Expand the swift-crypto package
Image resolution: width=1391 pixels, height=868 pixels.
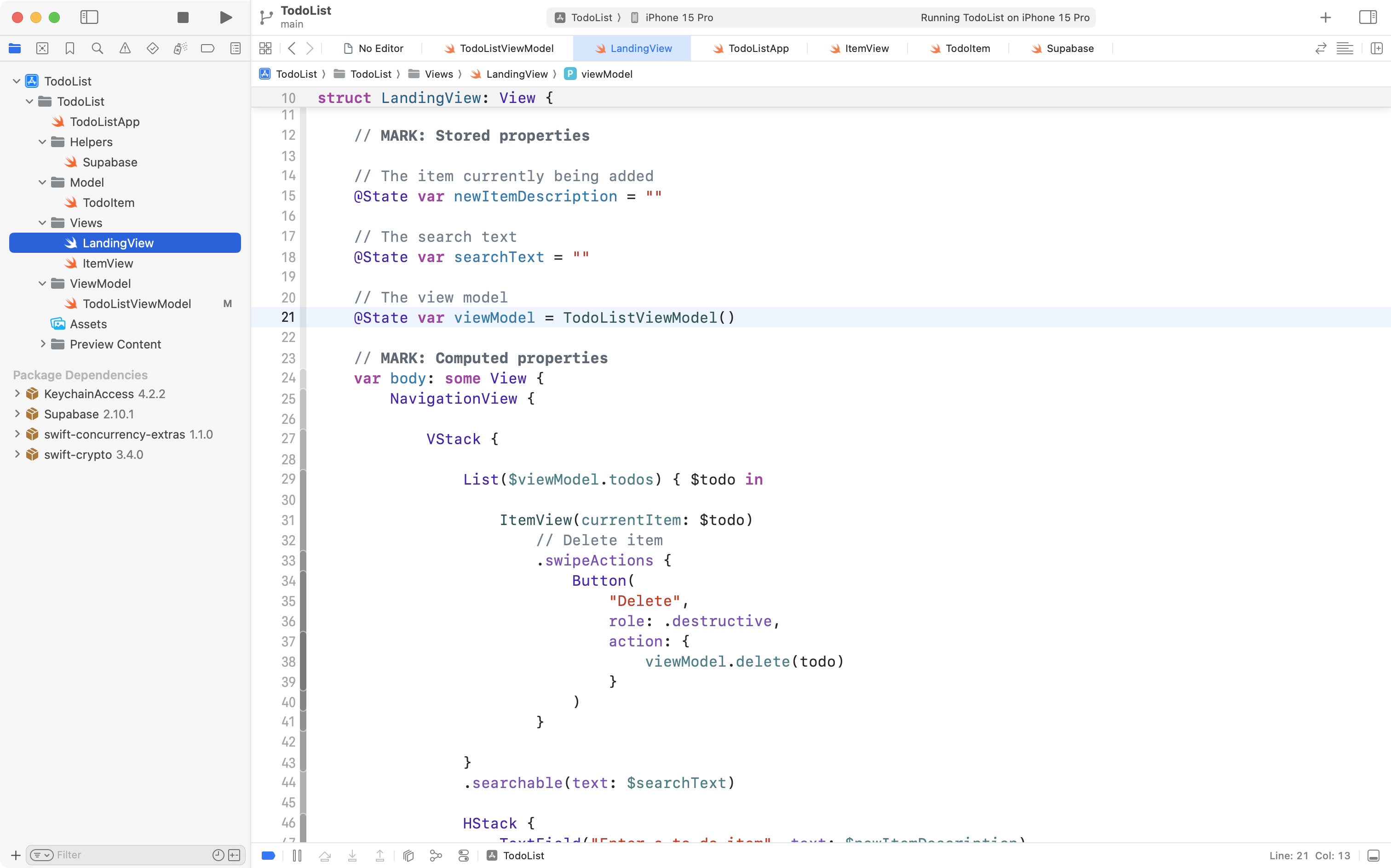[x=17, y=454]
